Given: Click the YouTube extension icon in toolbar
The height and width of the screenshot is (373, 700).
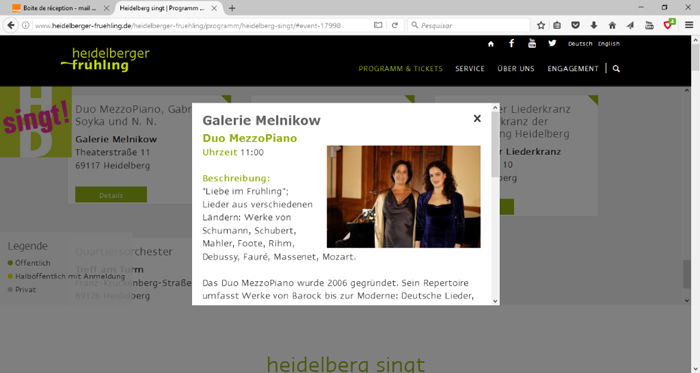Looking at the screenshot, I should [649, 25].
